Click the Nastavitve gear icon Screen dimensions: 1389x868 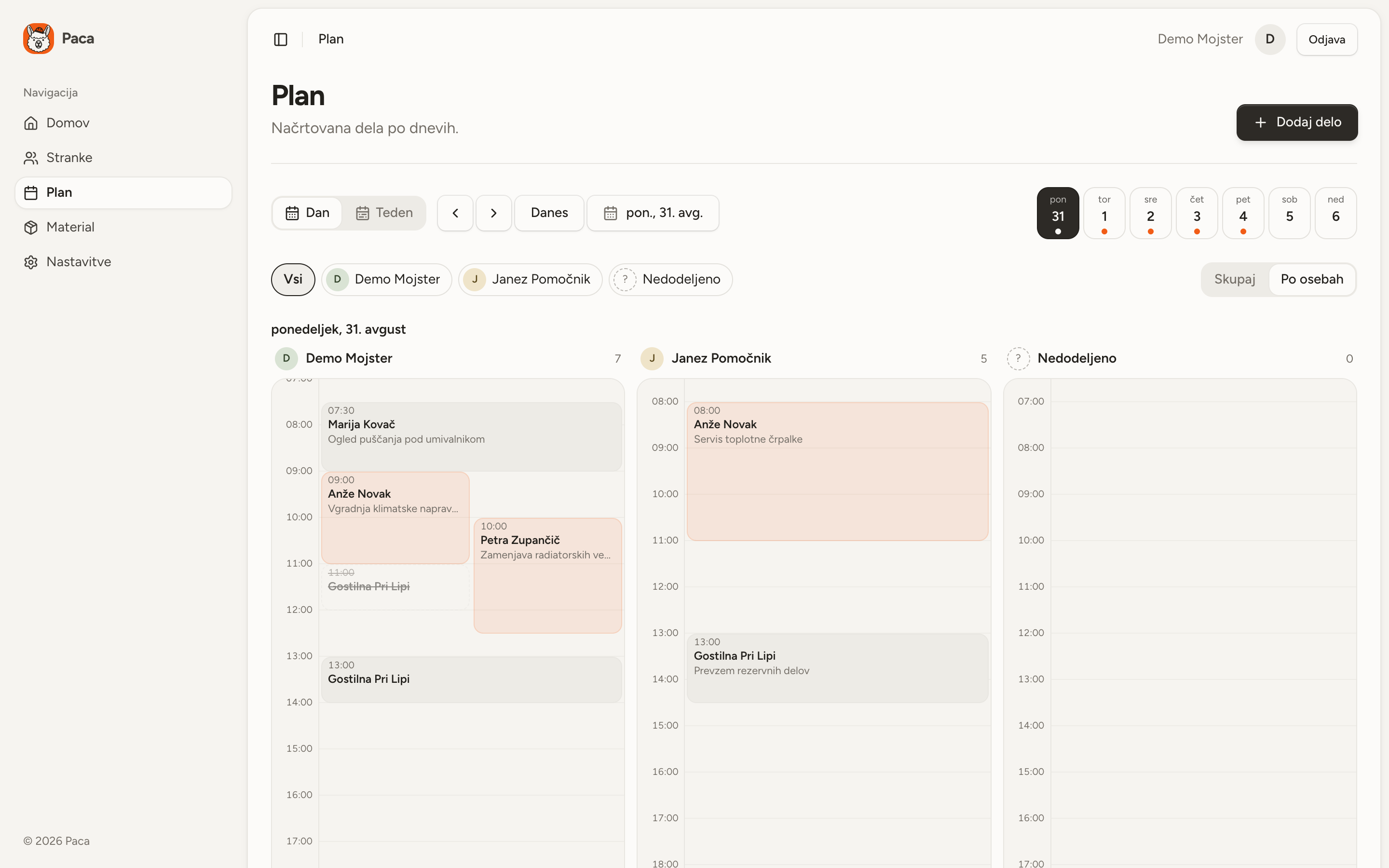coord(31,262)
